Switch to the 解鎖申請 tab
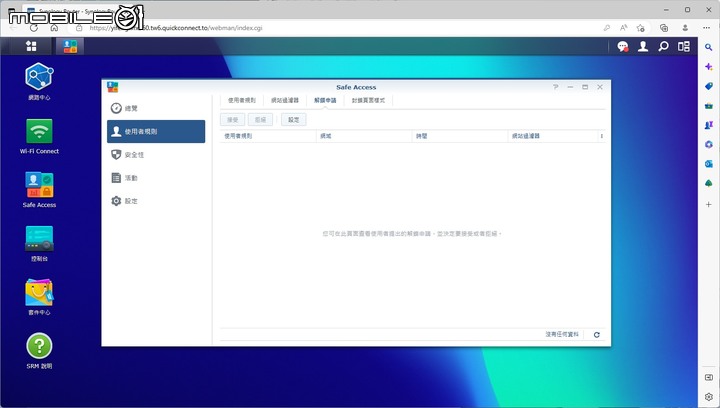The width and height of the screenshot is (720, 408). click(x=325, y=100)
